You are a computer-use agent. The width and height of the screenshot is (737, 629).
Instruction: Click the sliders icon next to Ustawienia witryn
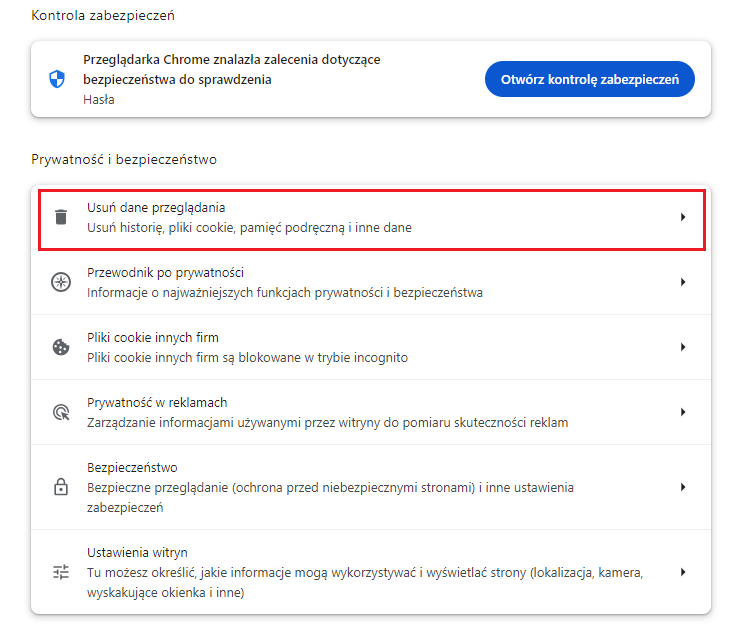coord(61,572)
